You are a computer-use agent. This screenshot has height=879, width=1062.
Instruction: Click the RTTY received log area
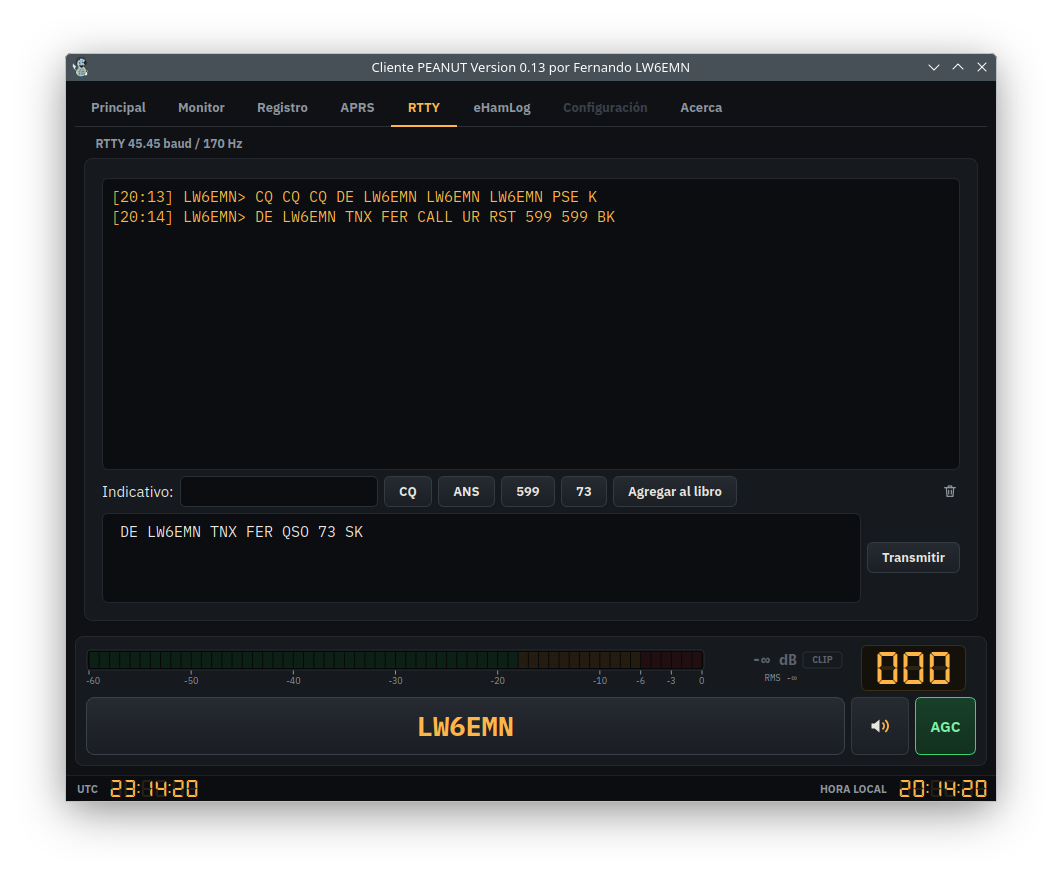[530, 324]
